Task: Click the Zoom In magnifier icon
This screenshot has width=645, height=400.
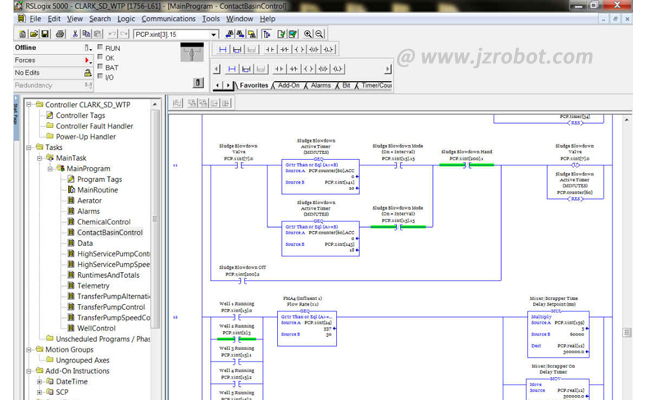Action: [307, 34]
